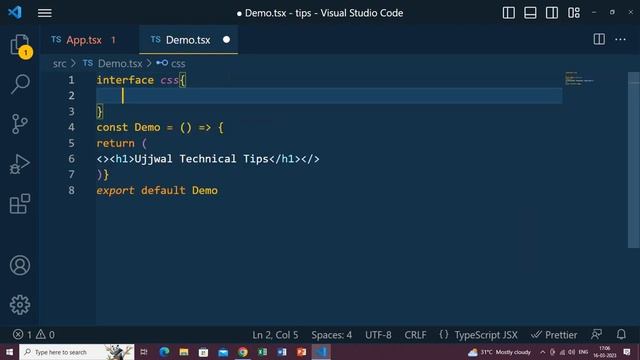The width and height of the screenshot is (640, 360).
Task: Open the errors and warnings indicator
Action: click(x=33, y=335)
